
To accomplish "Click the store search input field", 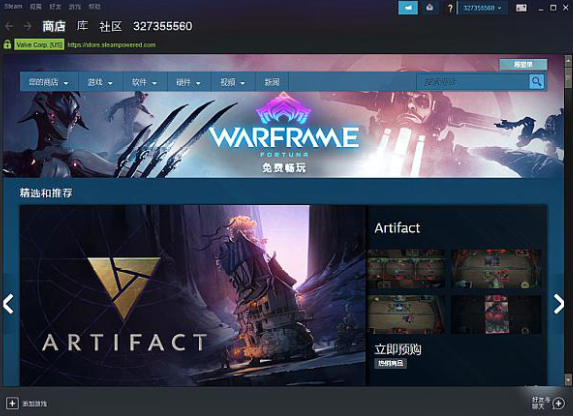I will pos(473,82).
